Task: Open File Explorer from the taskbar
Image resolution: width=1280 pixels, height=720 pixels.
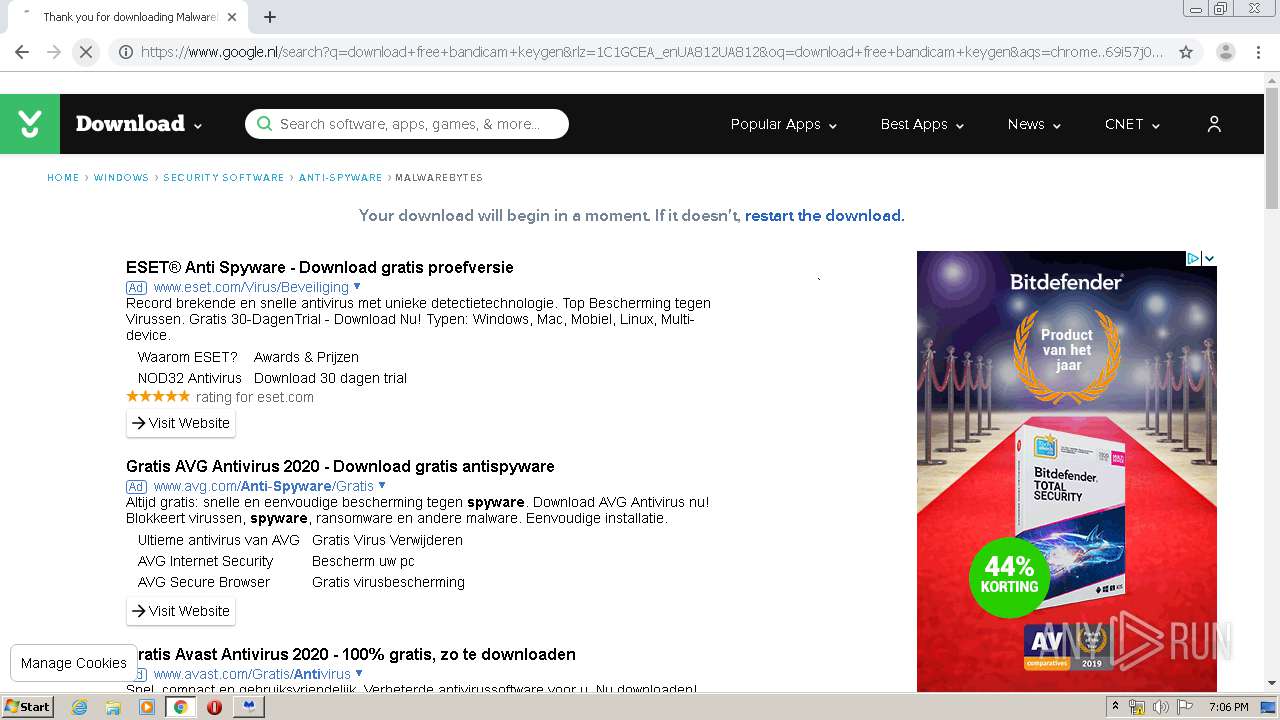Action: [113, 707]
